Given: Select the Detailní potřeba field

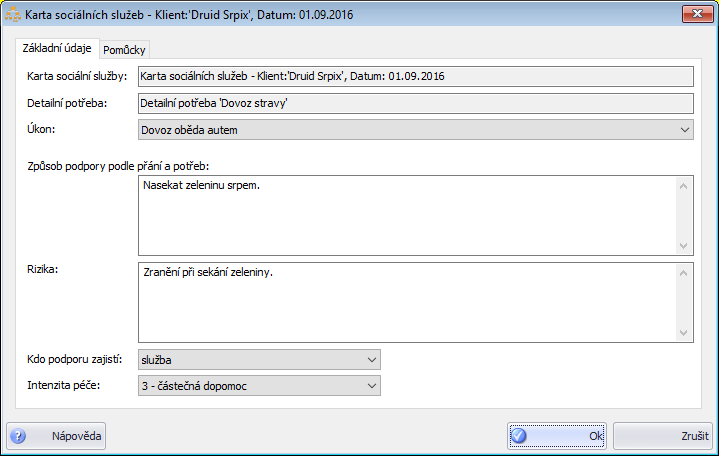Looking at the screenshot, I should [x=414, y=102].
